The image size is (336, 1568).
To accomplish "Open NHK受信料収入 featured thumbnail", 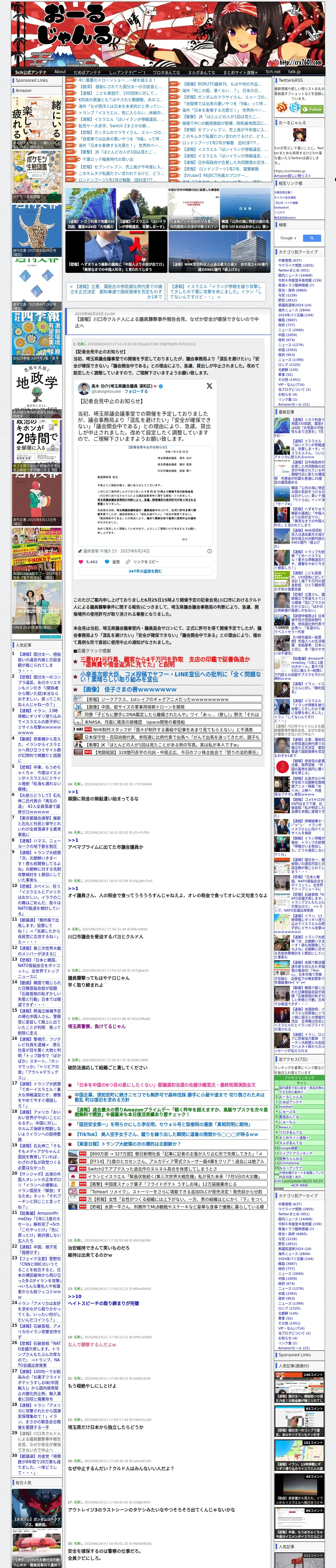I will 219,251.
